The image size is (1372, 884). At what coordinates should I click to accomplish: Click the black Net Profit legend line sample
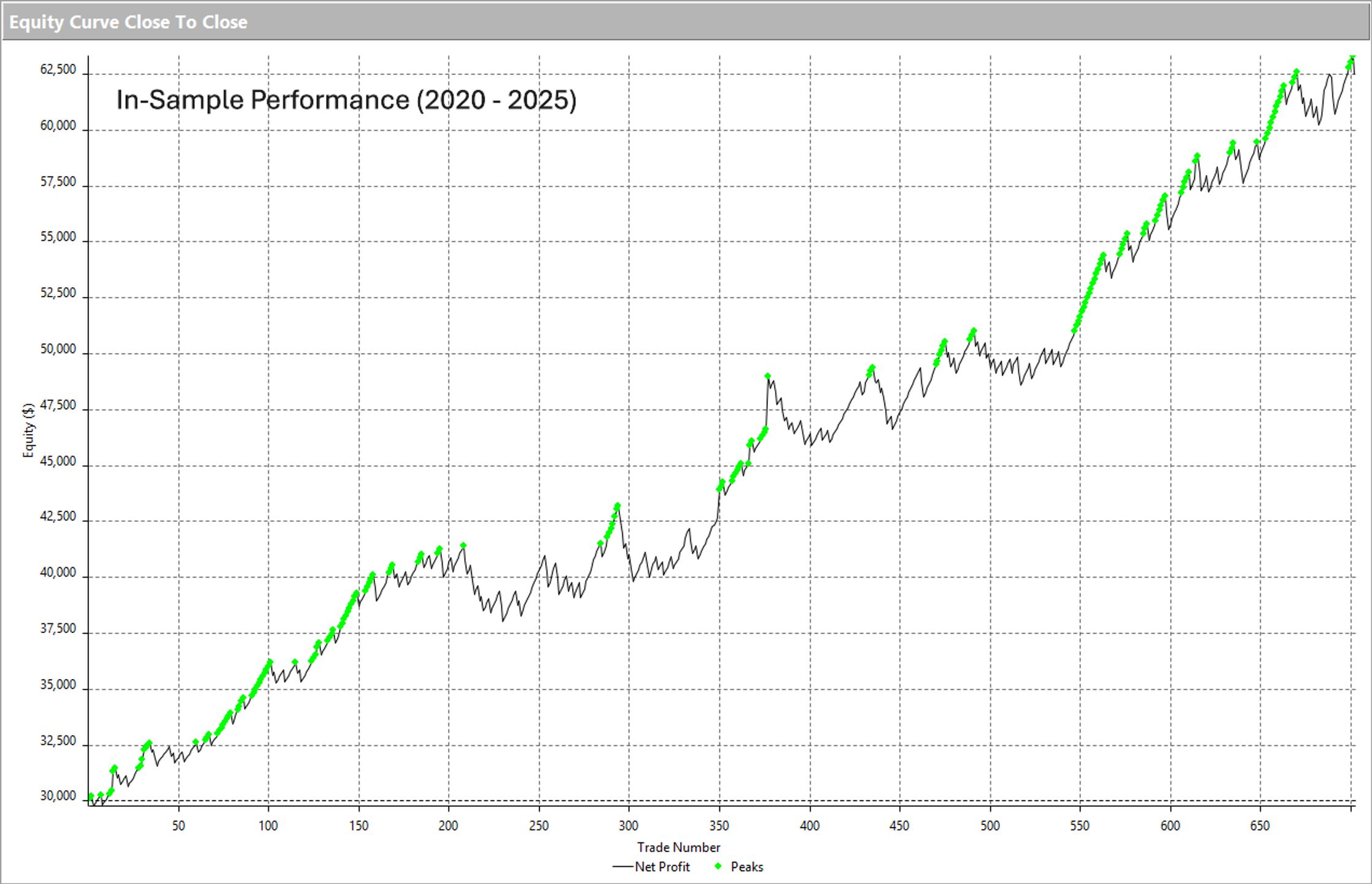623,867
